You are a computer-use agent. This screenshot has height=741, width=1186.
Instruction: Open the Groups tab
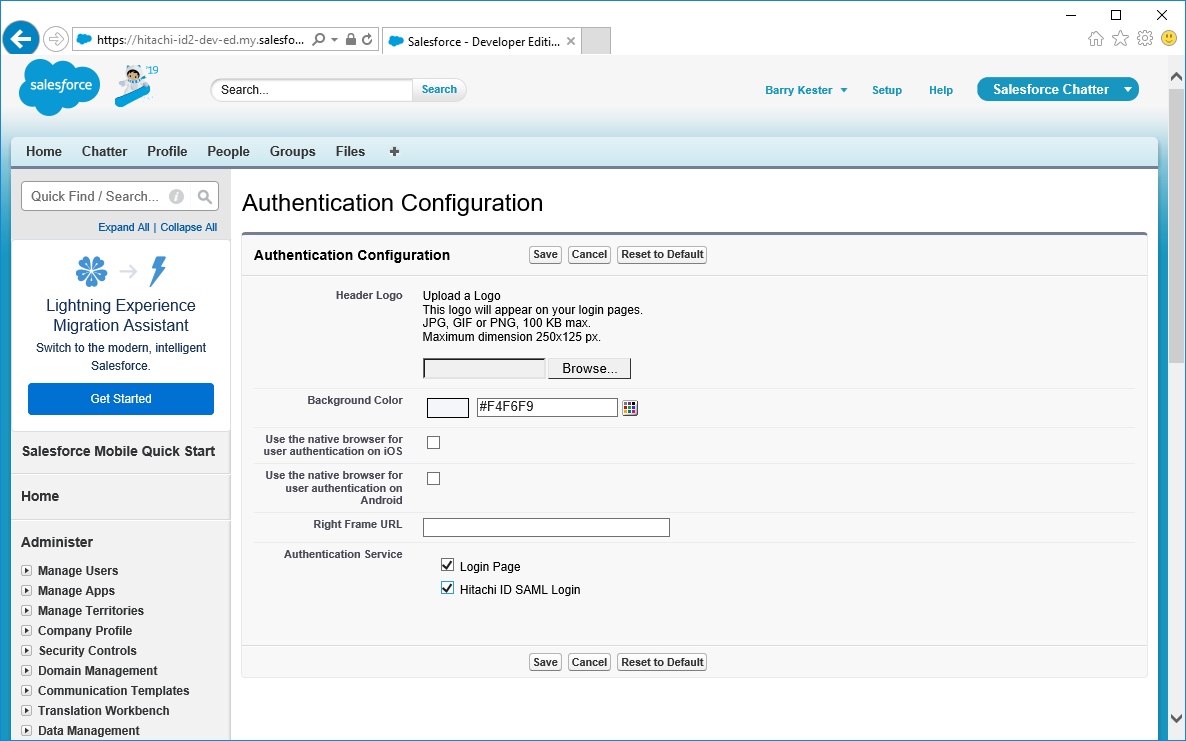tap(292, 152)
